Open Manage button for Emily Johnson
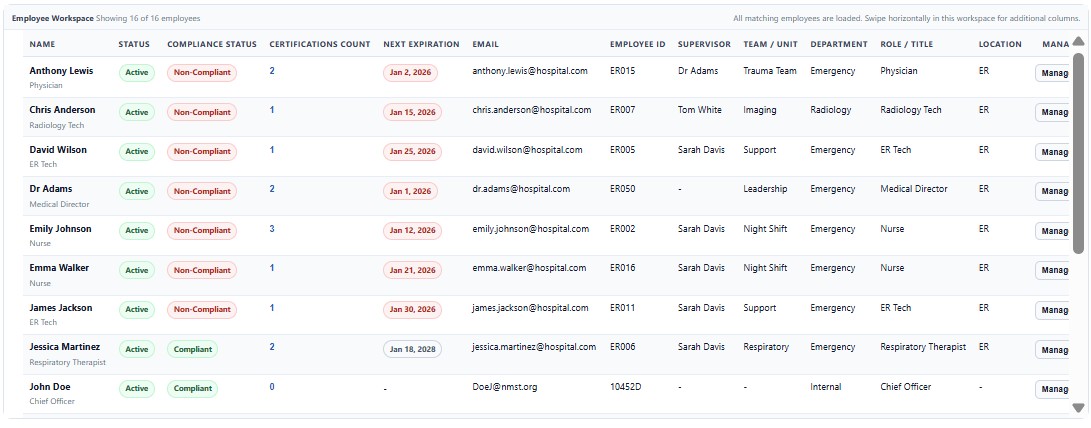Image resolution: width=1091 pixels, height=428 pixels. [1052, 230]
